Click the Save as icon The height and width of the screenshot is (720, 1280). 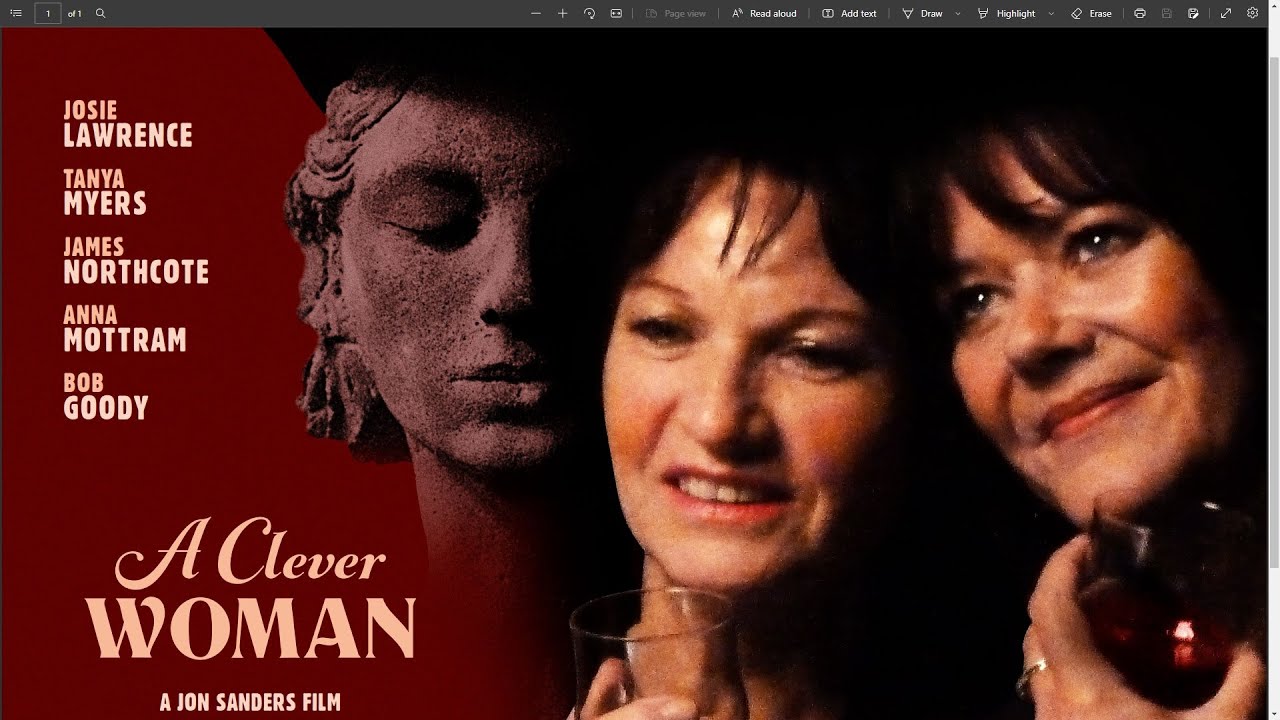(1194, 13)
